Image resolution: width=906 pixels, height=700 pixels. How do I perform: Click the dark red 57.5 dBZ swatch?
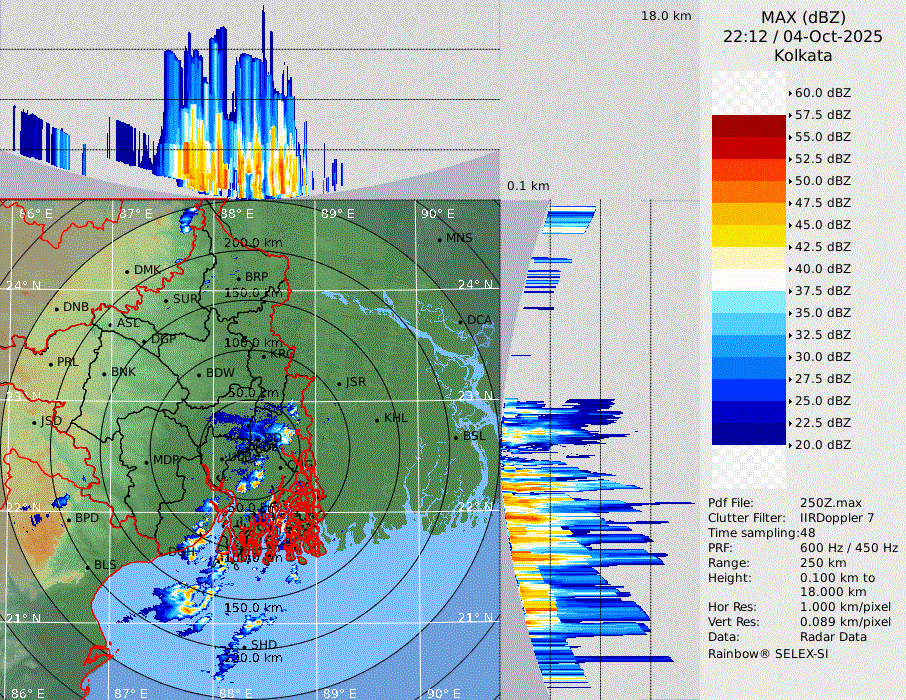749,125
